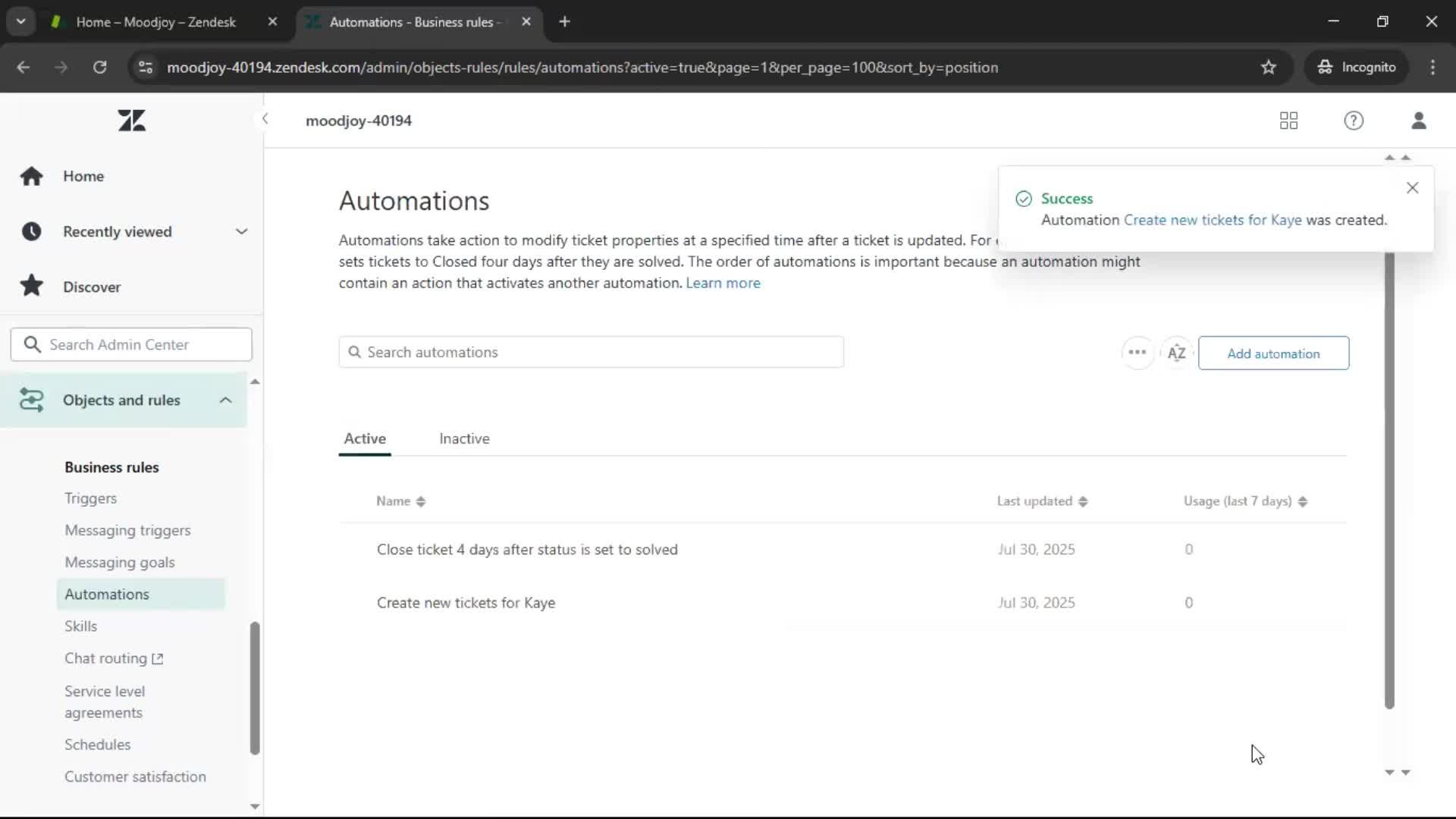Open Schedules in the sidebar
1456x819 pixels.
point(97,745)
